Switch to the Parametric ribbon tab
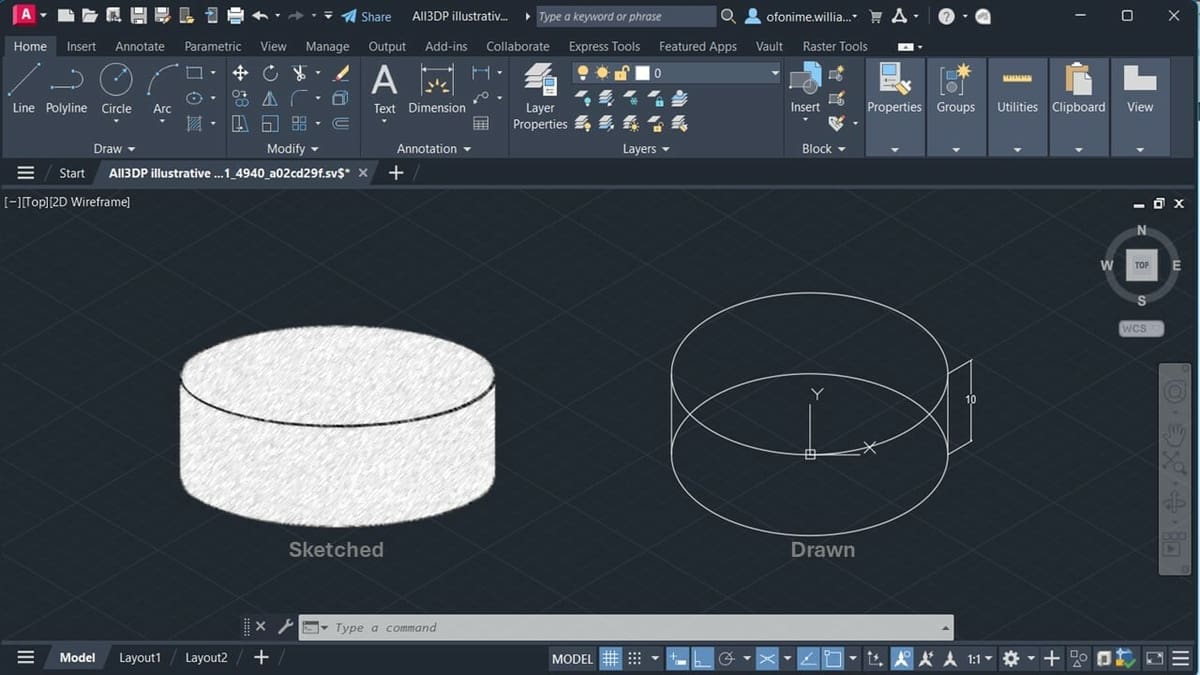Viewport: 1200px width, 675px height. 212,46
